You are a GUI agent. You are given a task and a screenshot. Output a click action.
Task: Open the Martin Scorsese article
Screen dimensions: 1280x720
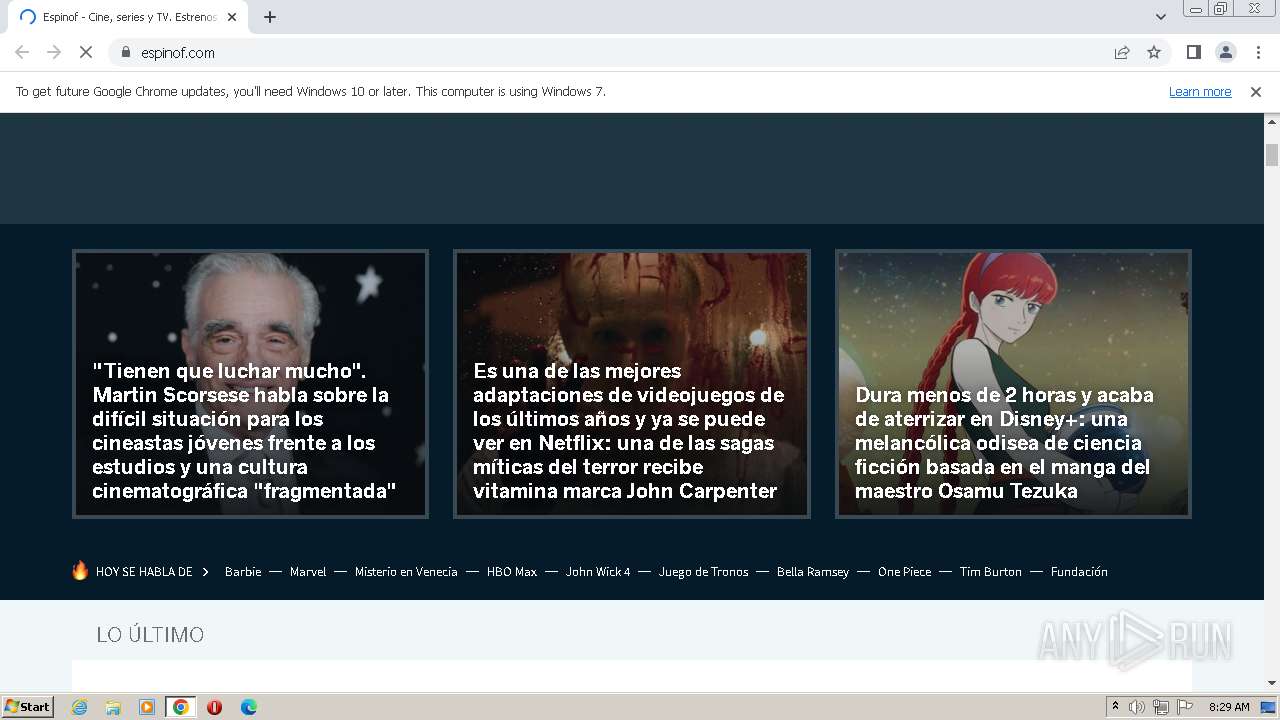coord(250,384)
